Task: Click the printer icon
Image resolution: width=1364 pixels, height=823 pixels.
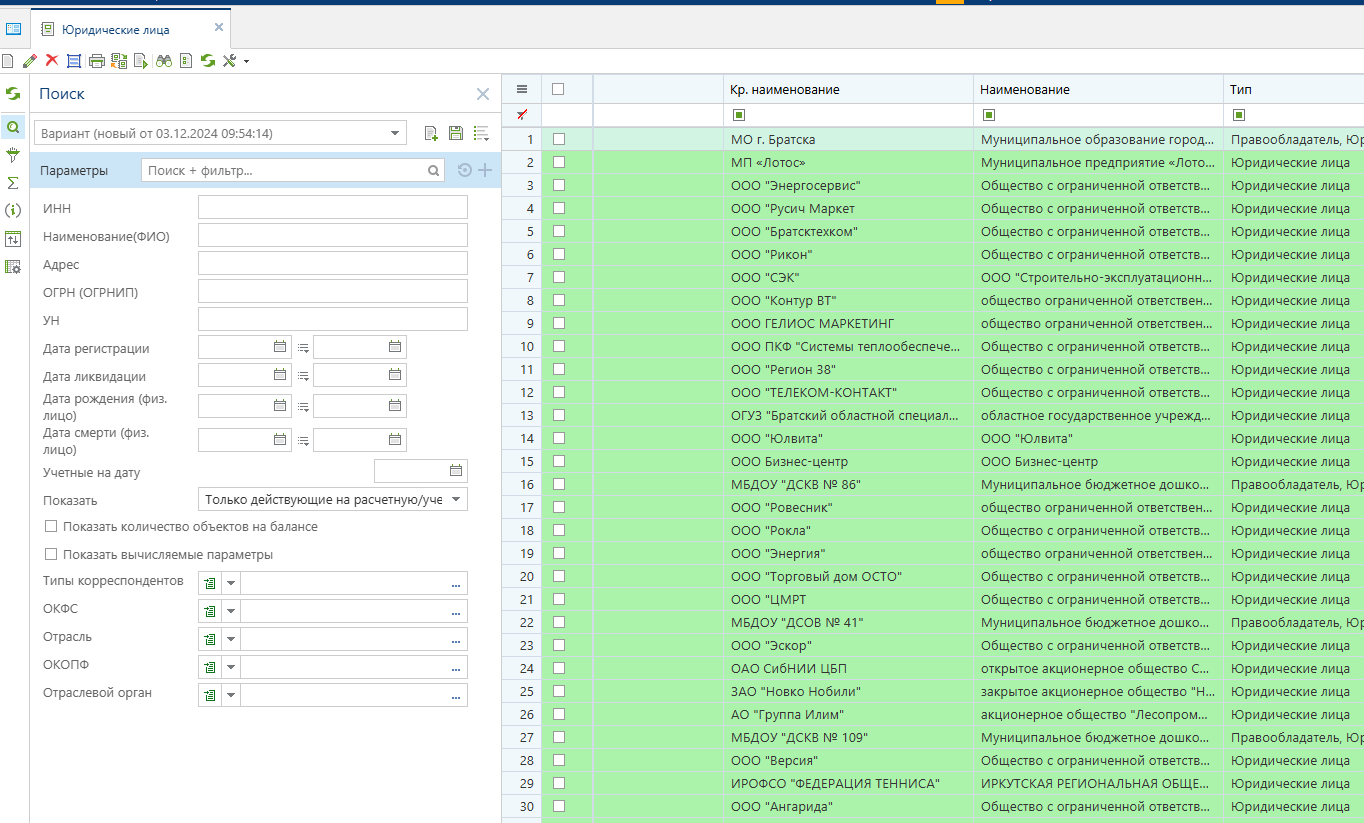Action: pos(97,61)
